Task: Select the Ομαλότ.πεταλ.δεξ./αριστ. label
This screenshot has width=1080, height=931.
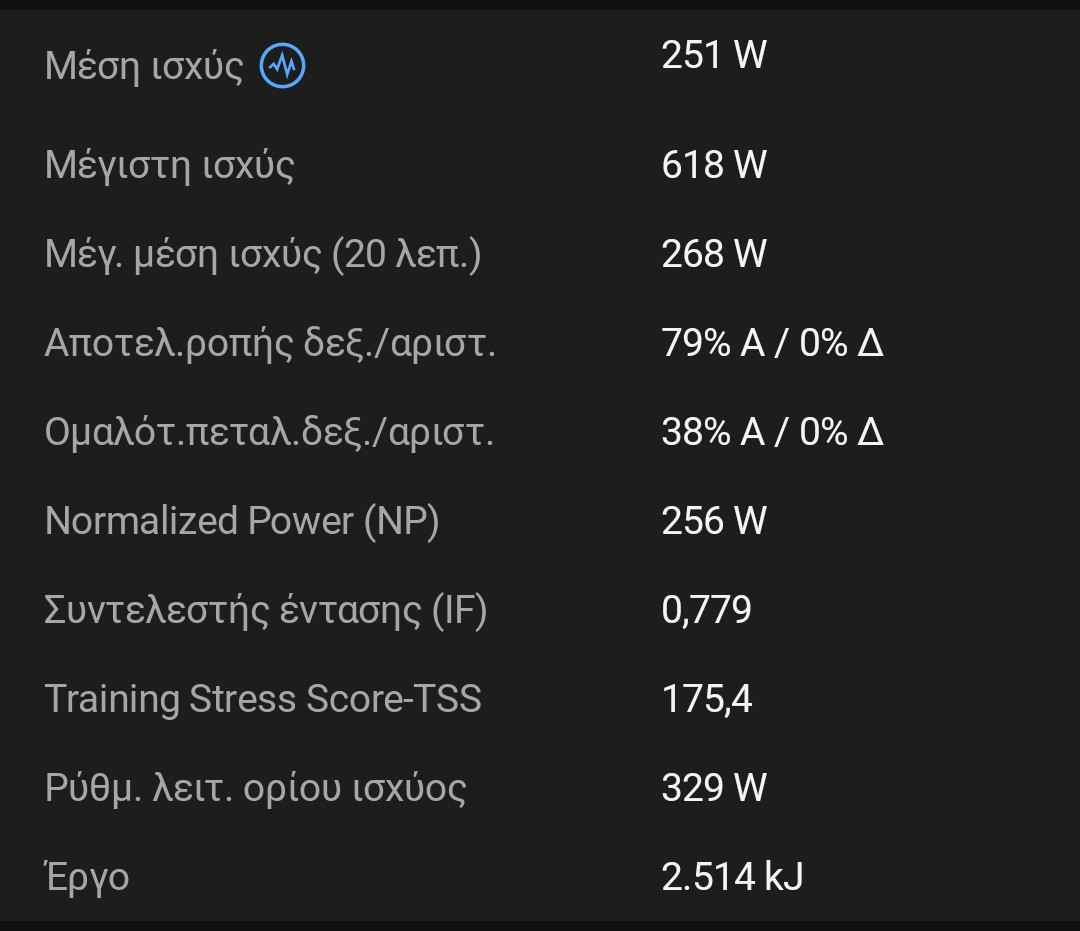Action: point(269,432)
